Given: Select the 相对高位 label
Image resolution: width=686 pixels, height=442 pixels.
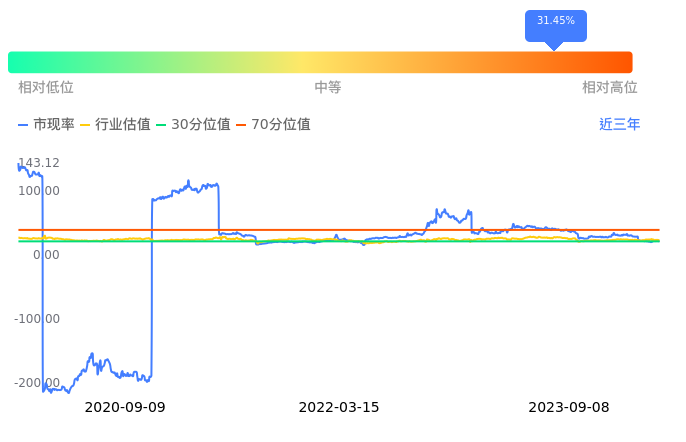Looking at the screenshot, I should point(610,88).
